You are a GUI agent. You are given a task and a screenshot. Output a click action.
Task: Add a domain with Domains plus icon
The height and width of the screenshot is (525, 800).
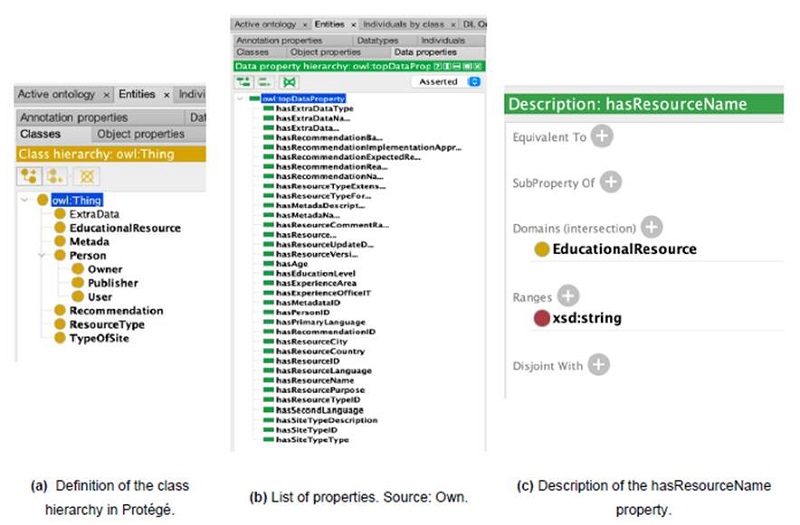point(652,227)
